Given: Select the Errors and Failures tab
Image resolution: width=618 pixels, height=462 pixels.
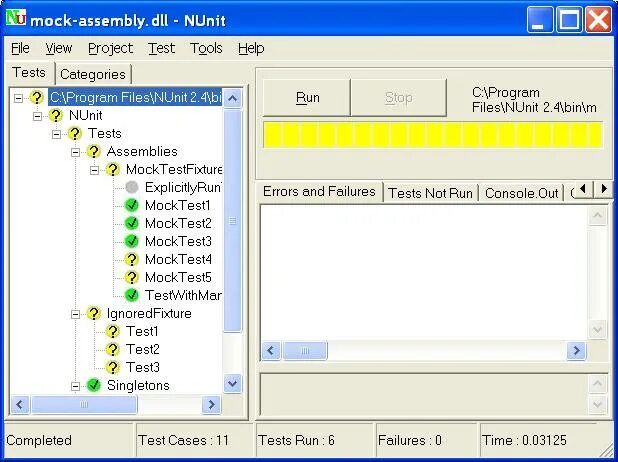Looking at the screenshot, I should [x=319, y=192].
